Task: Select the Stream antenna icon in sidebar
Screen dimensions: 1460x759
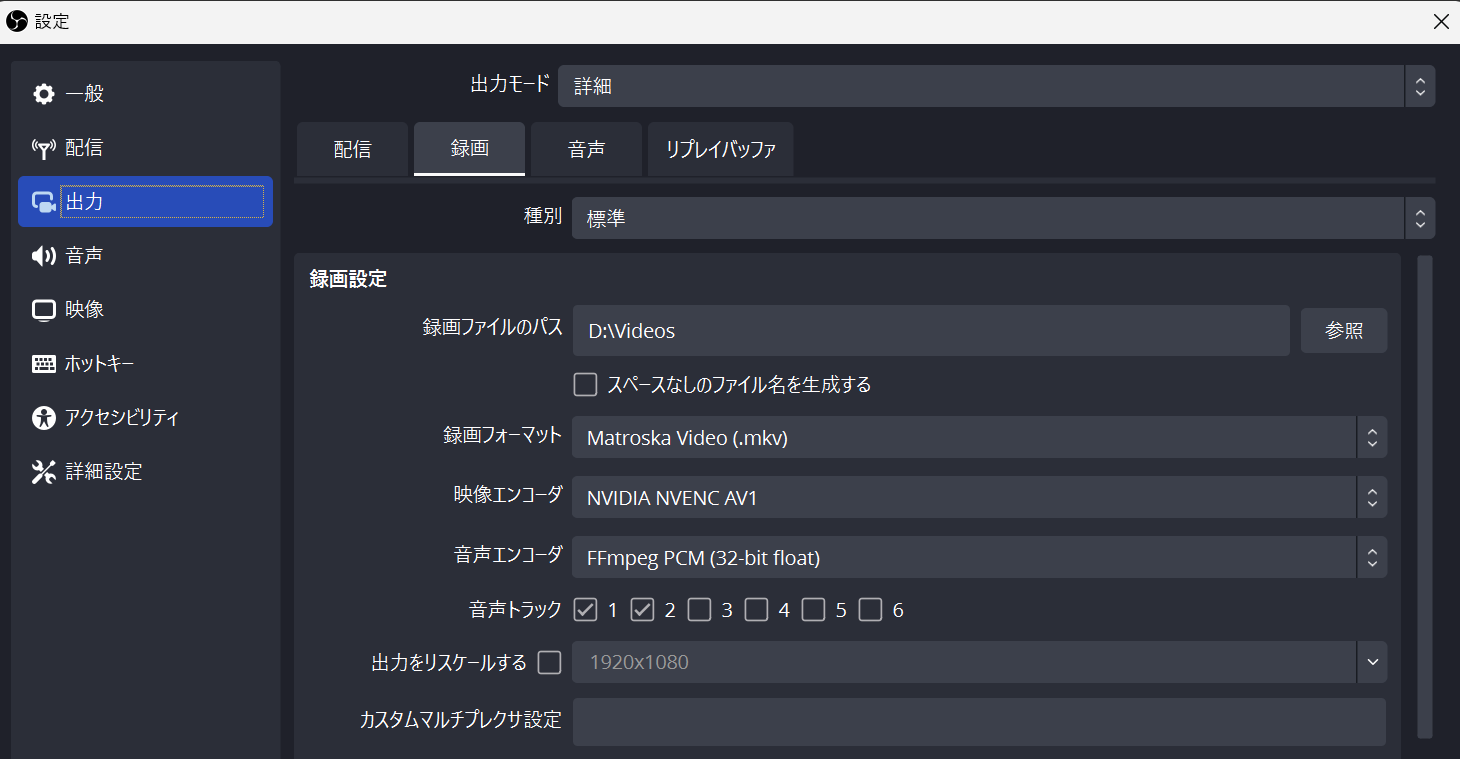Action: pos(44,148)
